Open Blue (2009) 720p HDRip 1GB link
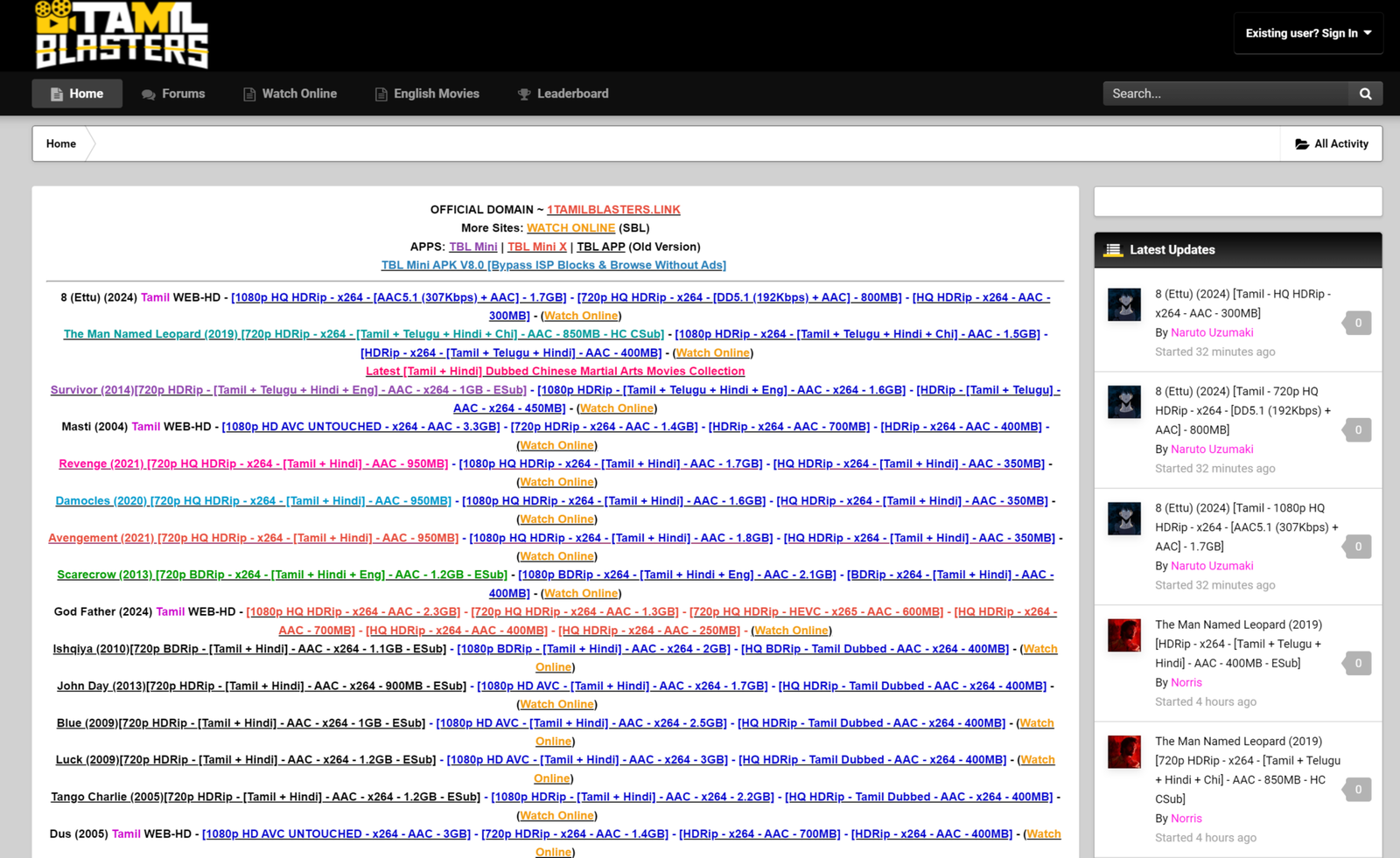The height and width of the screenshot is (858, 1400). pos(241,723)
